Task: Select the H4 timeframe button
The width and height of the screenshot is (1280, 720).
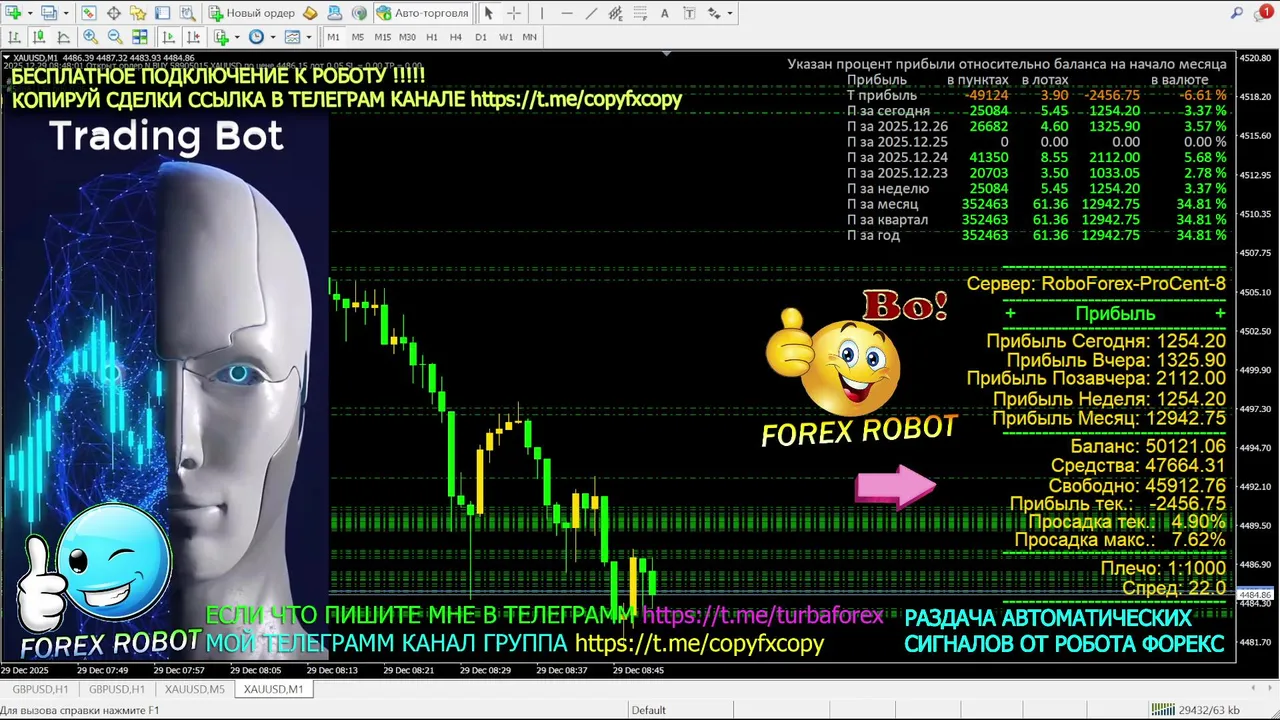Action: 456,37
